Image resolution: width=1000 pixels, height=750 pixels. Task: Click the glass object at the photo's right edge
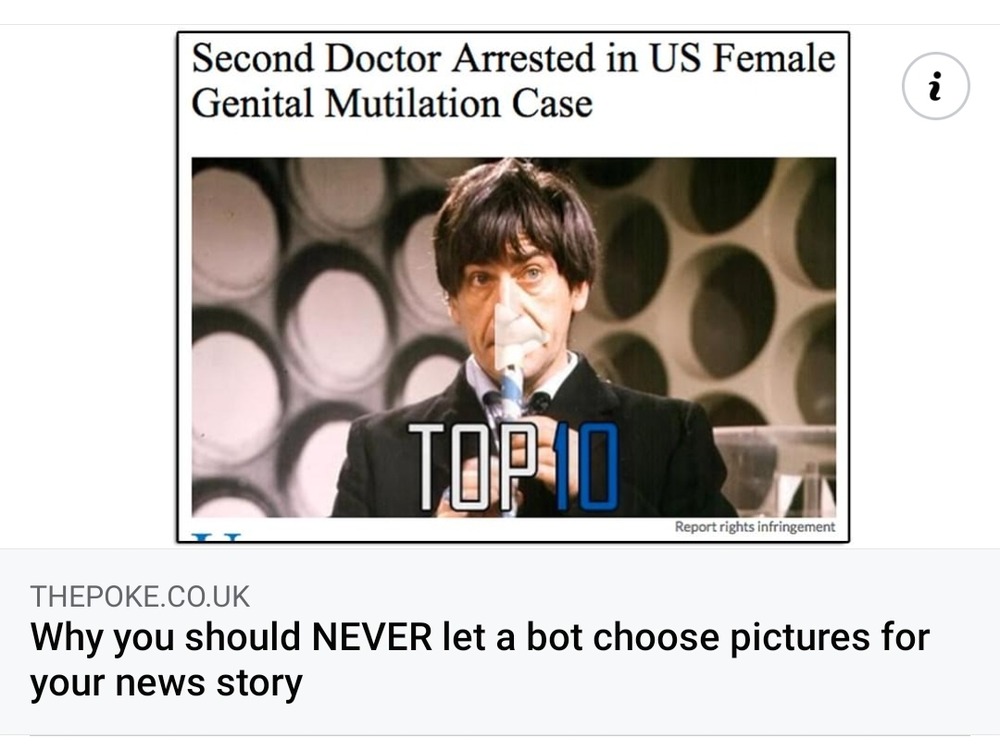pos(775,471)
